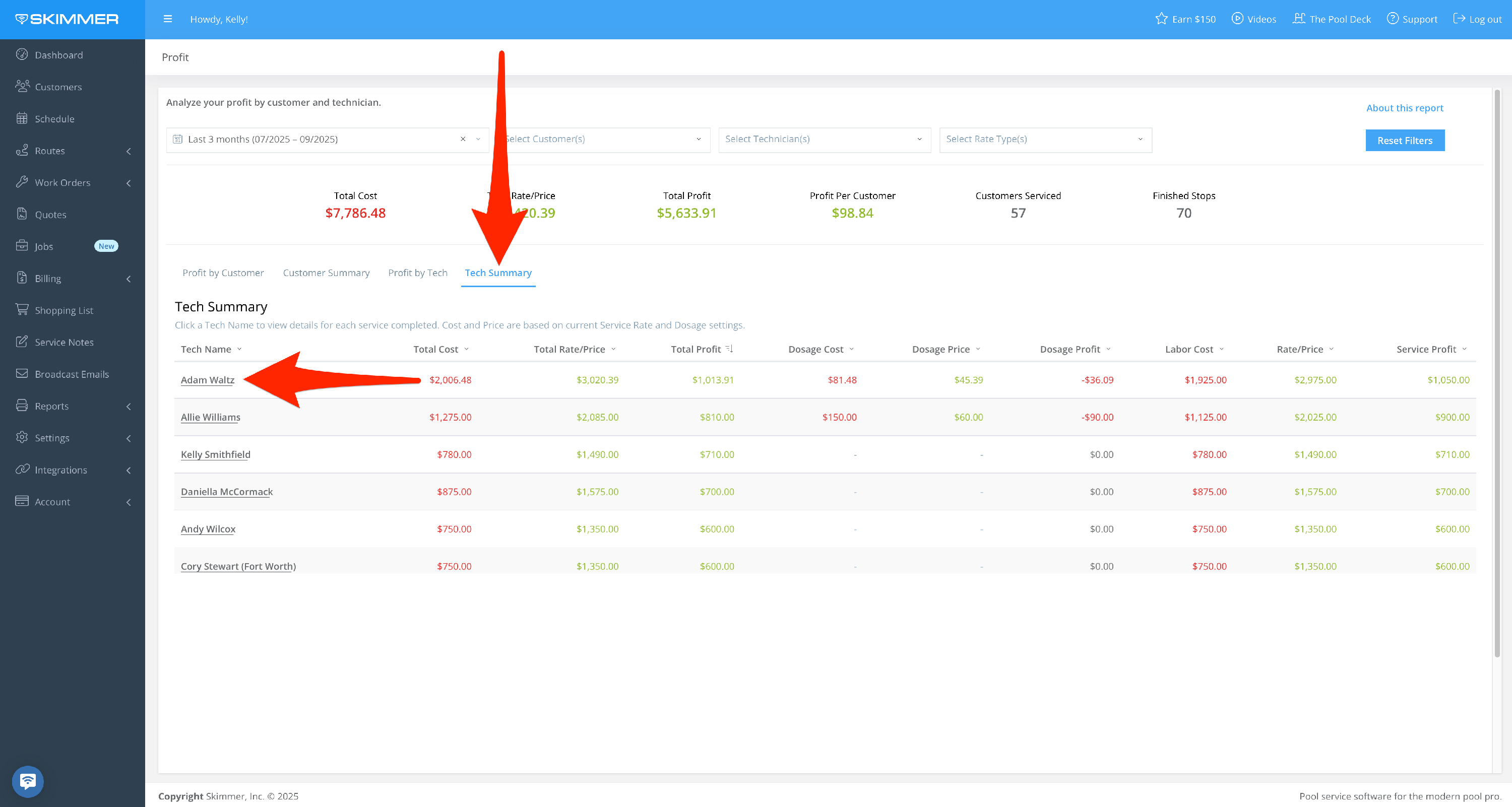Open Dashboard from the sidebar

tap(58, 54)
